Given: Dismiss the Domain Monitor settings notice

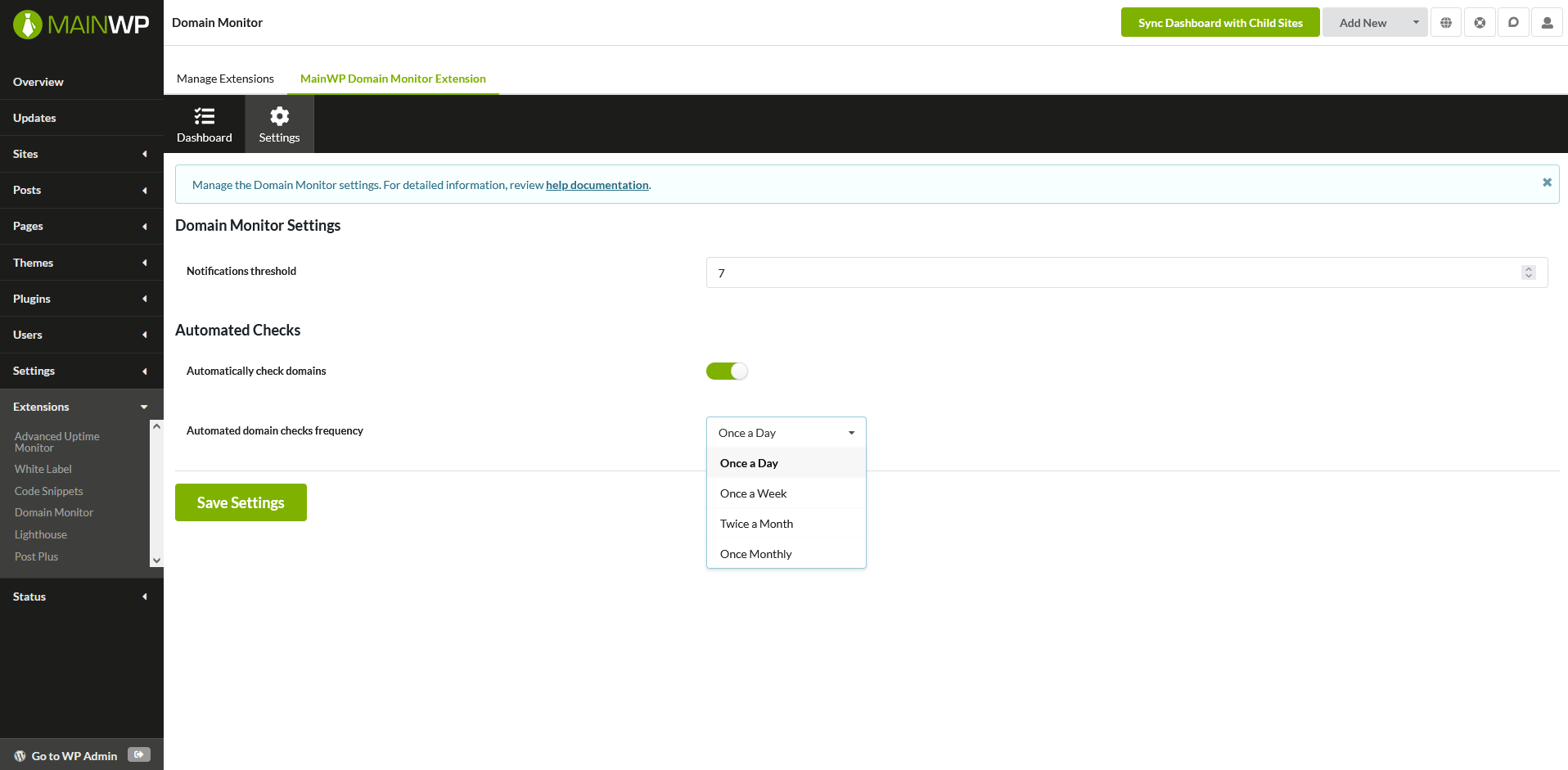Looking at the screenshot, I should click(1547, 182).
